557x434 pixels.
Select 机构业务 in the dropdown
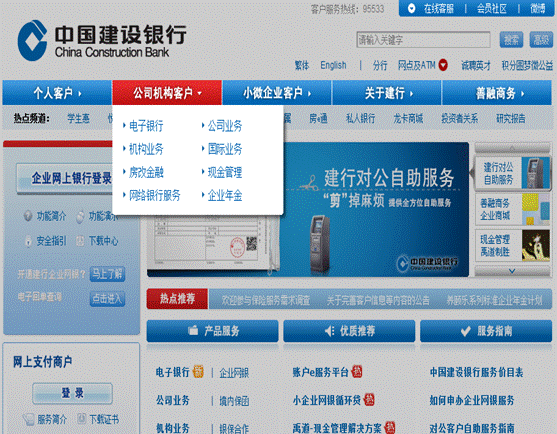coord(146,149)
